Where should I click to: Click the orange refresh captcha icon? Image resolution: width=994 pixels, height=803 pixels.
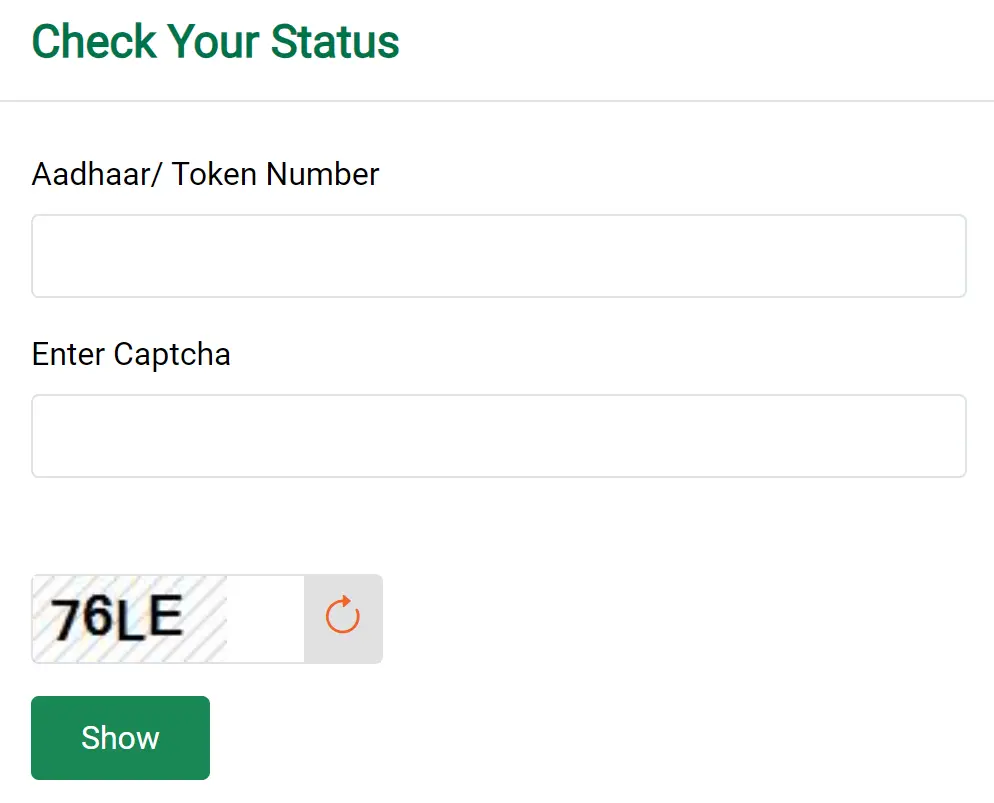pyautogui.click(x=342, y=618)
